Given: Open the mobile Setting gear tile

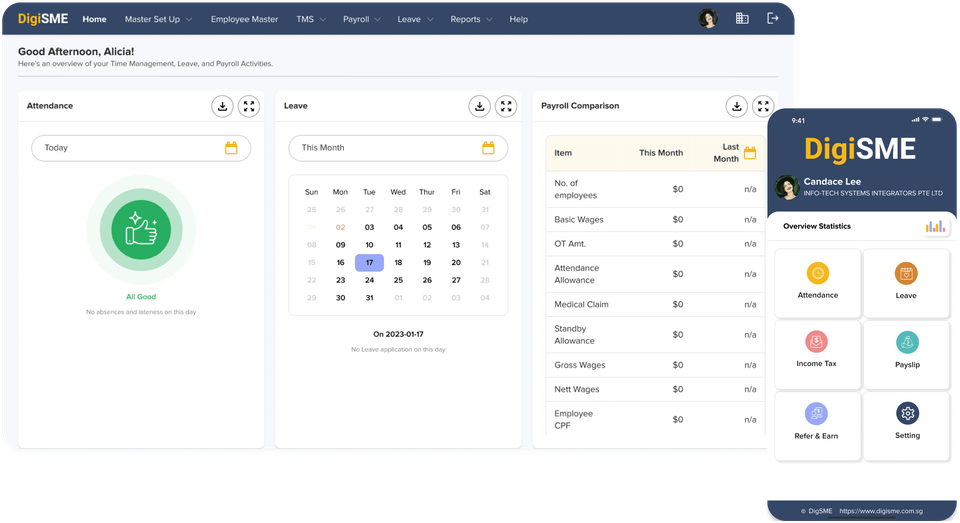Looking at the screenshot, I should [x=906, y=420].
